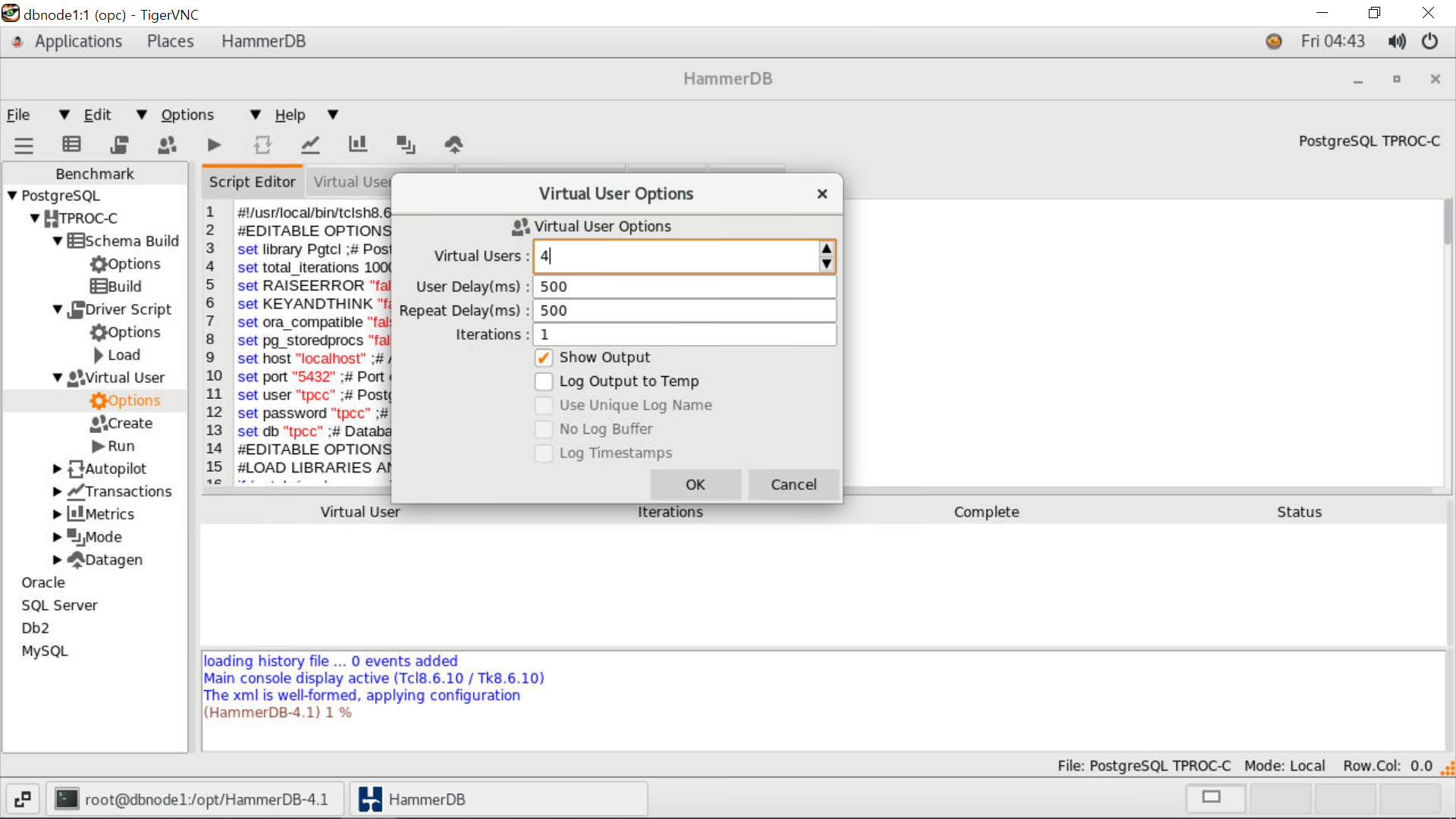Click the Mode toolbar icon

406,145
